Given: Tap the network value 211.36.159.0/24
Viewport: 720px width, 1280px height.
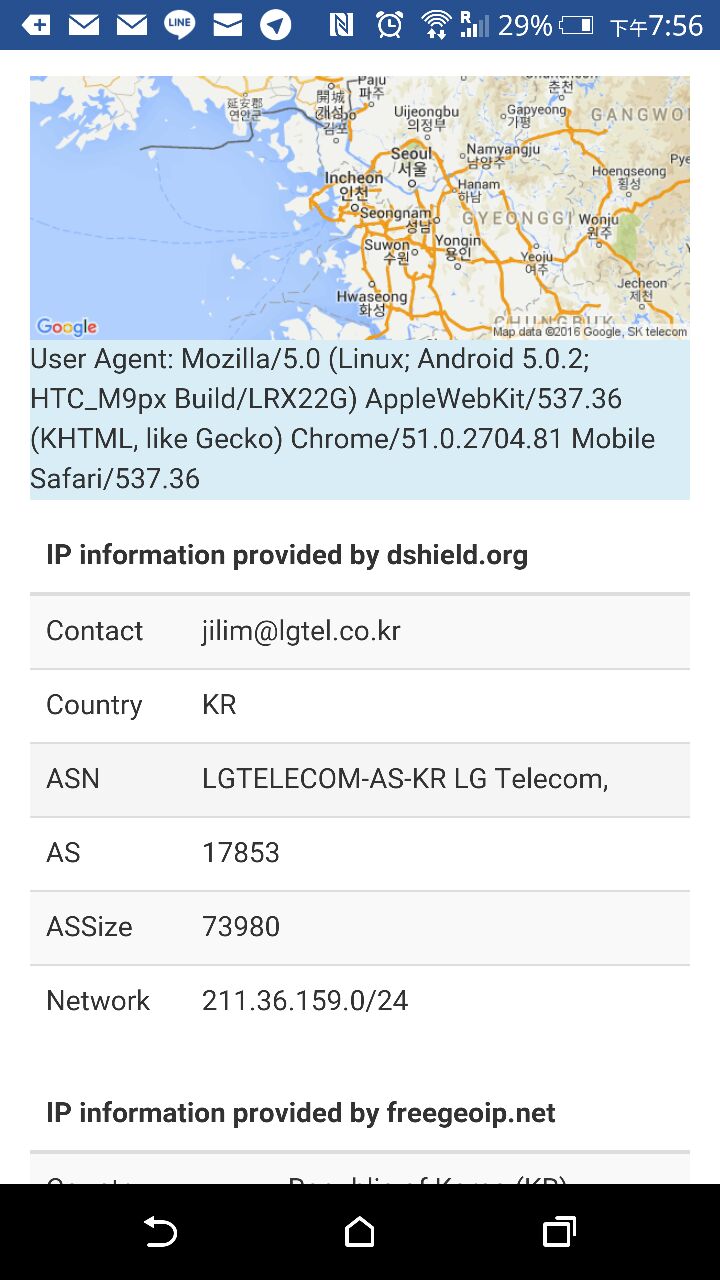Looking at the screenshot, I should pos(305,1001).
